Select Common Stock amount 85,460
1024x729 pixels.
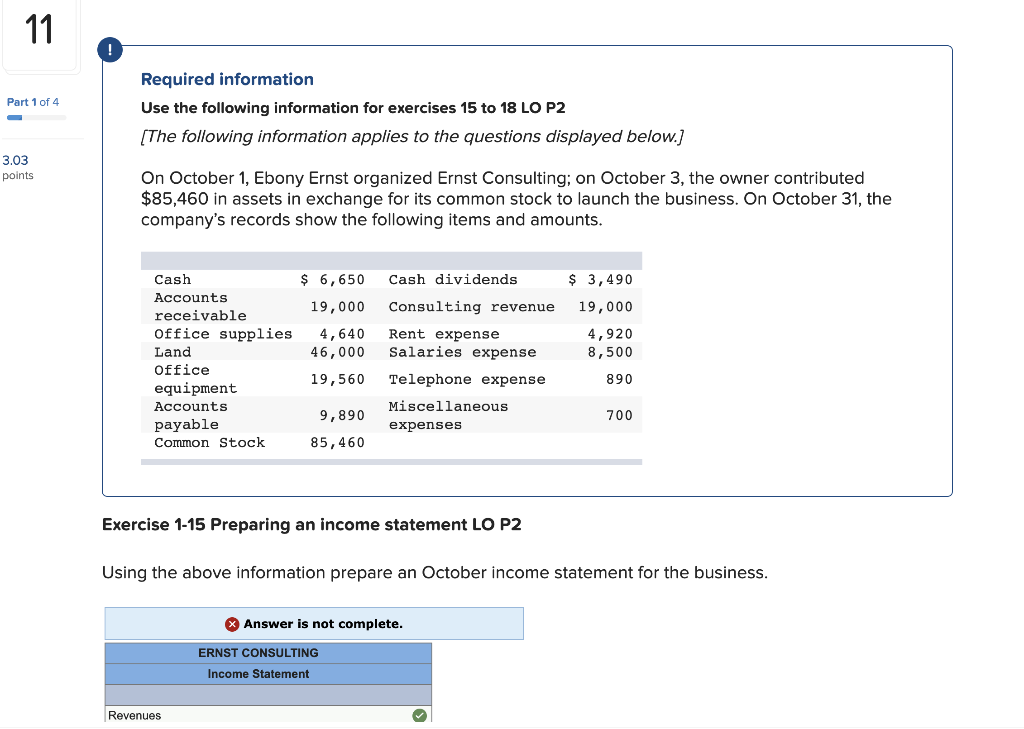337,443
